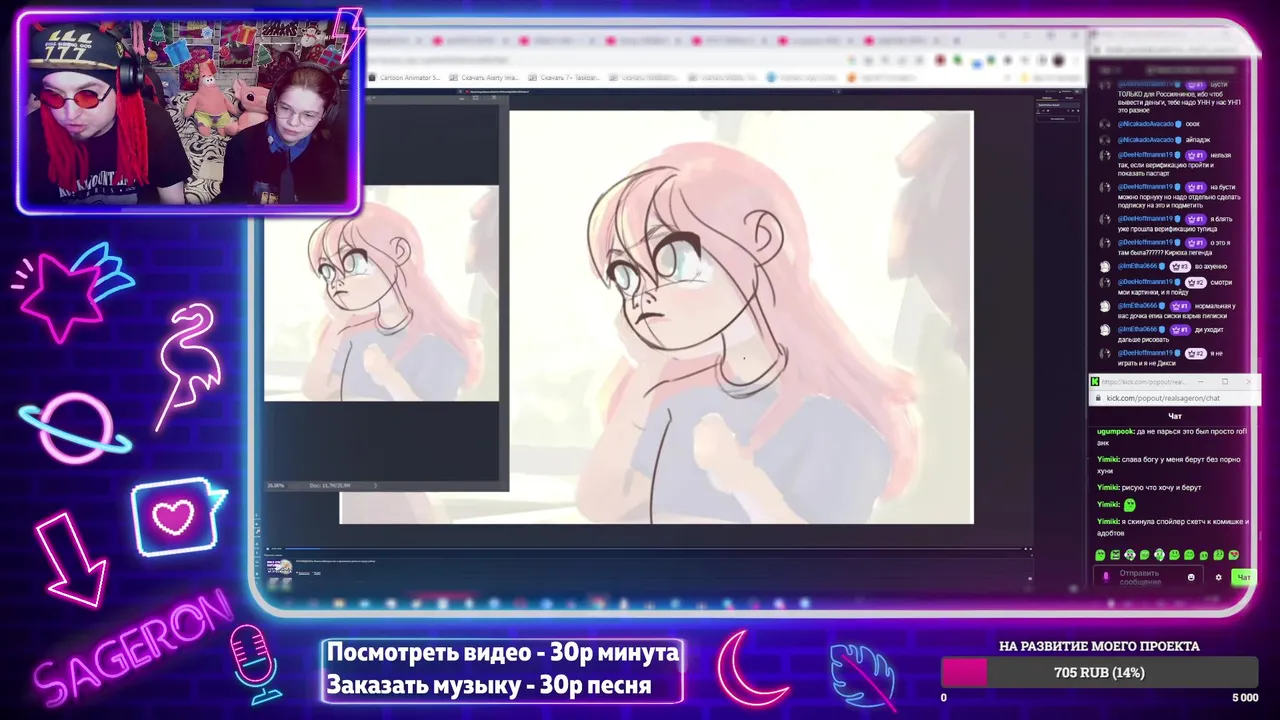Click the donation goal progress bar 705 RUB

[1099, 673]
